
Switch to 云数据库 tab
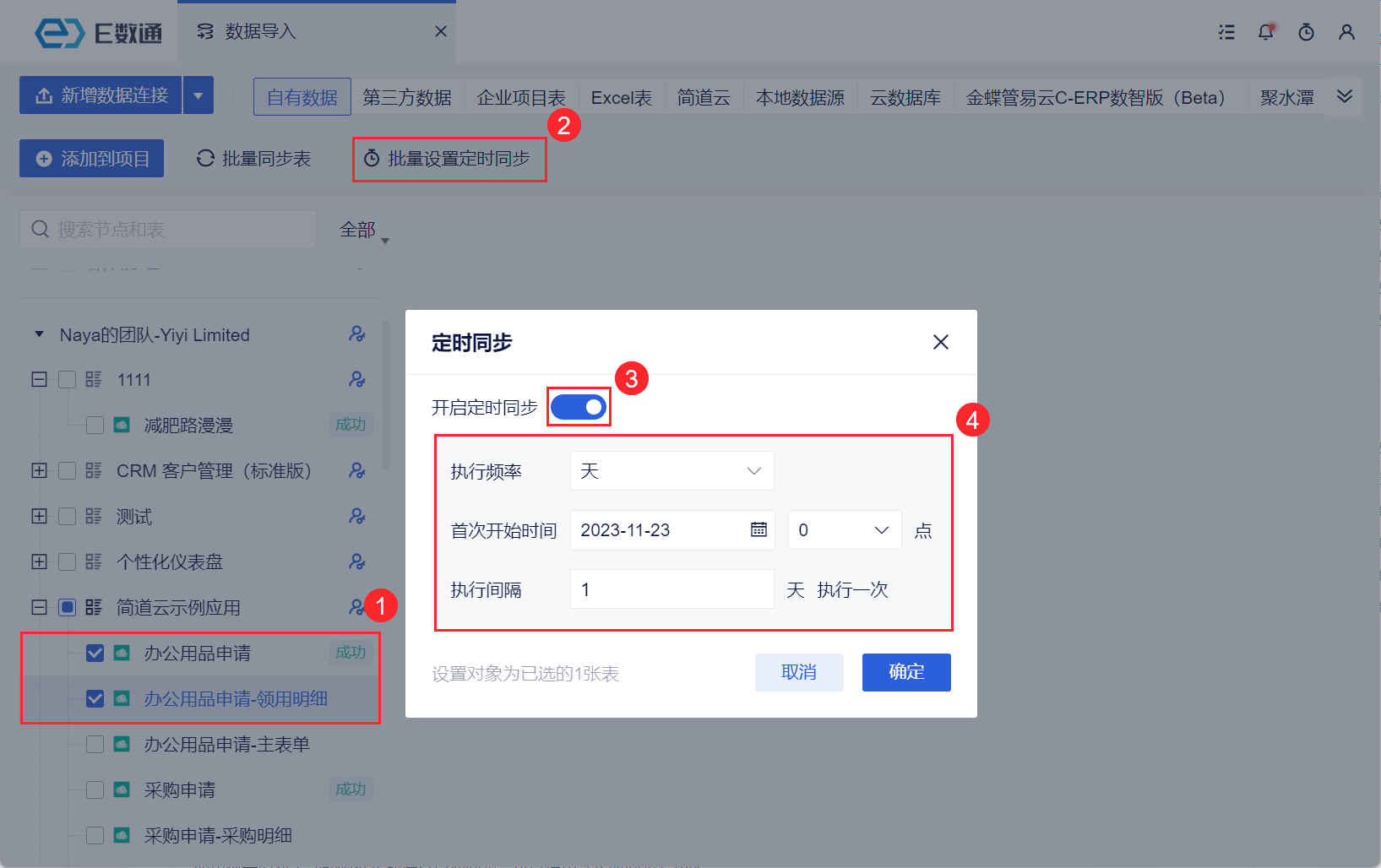click(905, 97)
